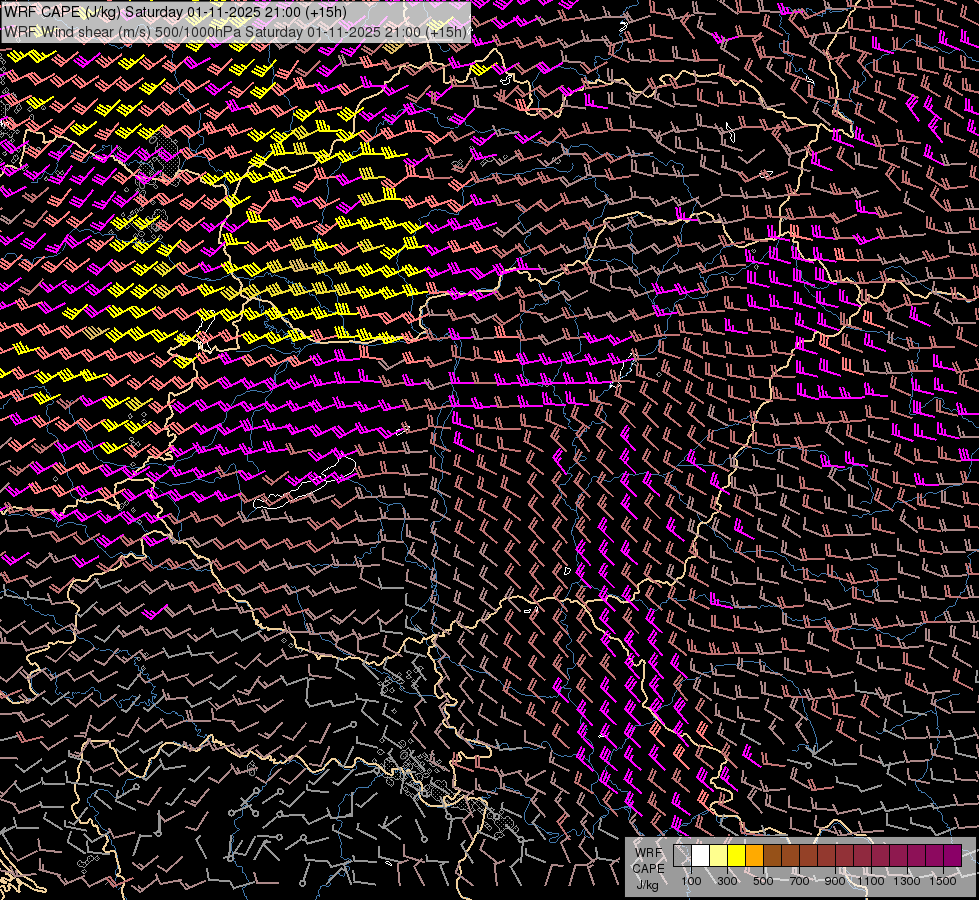Viewport: 979px width, 900px height.
Task: Click the white swatch in the CAPE legend
Action: click(701, 856)
